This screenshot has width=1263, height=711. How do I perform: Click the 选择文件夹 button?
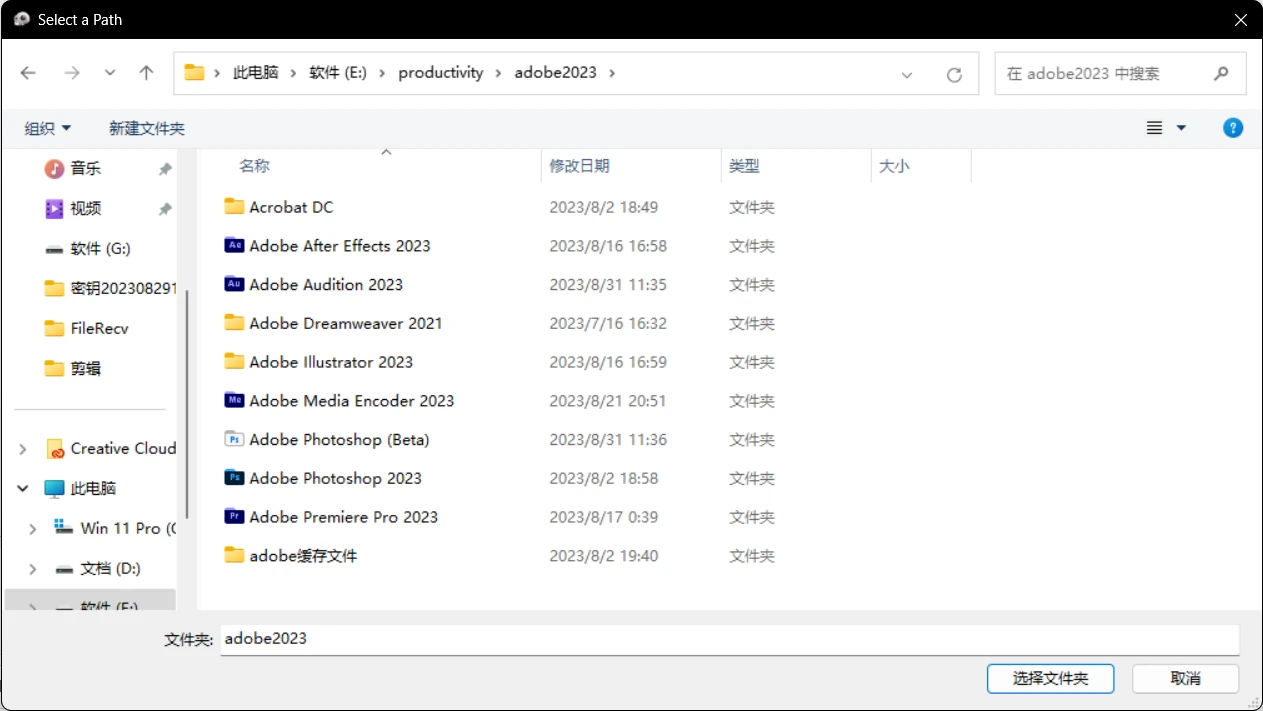point(1050,678)
